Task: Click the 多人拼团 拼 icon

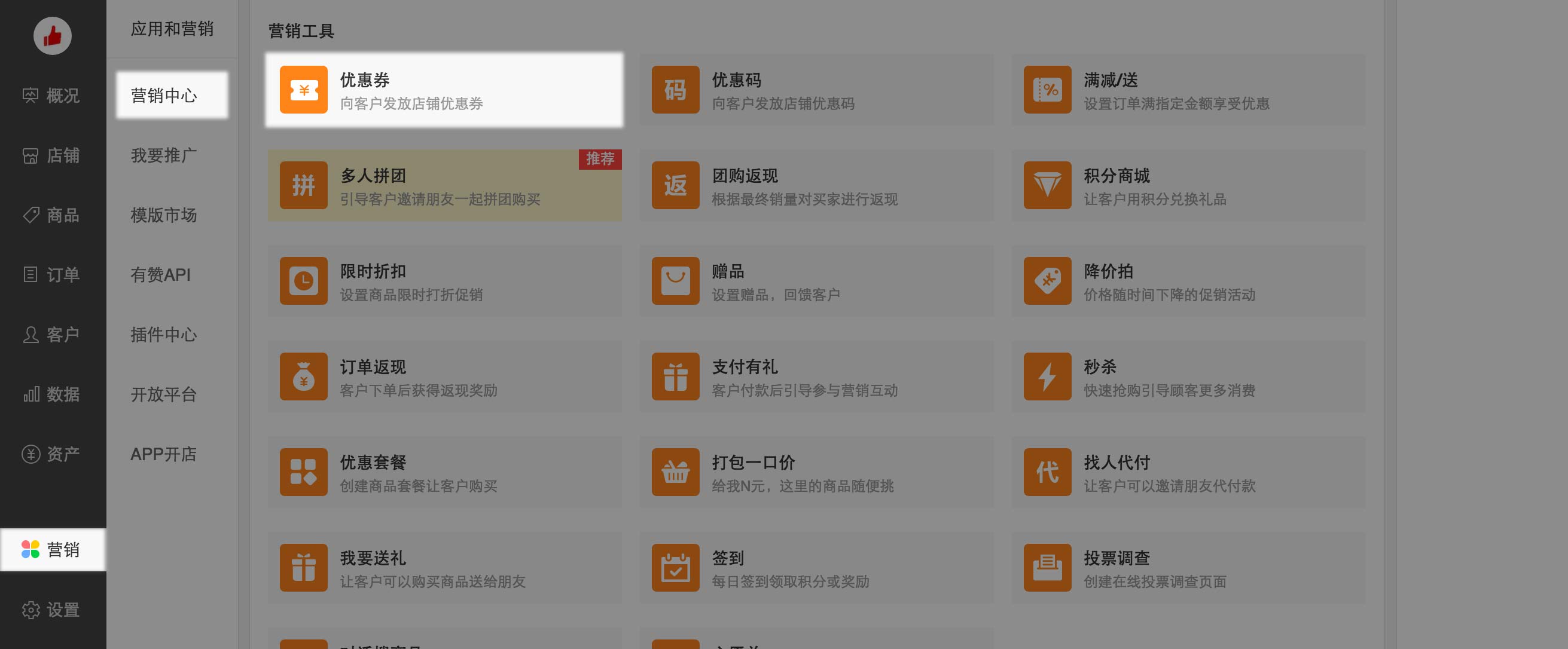Action: [x=303, y=185]
